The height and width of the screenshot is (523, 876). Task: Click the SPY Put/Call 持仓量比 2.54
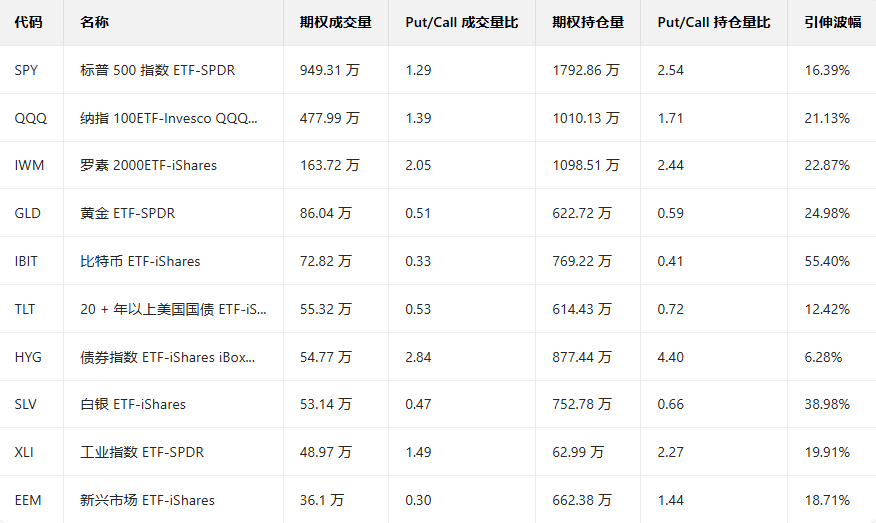pyautogui.click(x=671, y=70)
